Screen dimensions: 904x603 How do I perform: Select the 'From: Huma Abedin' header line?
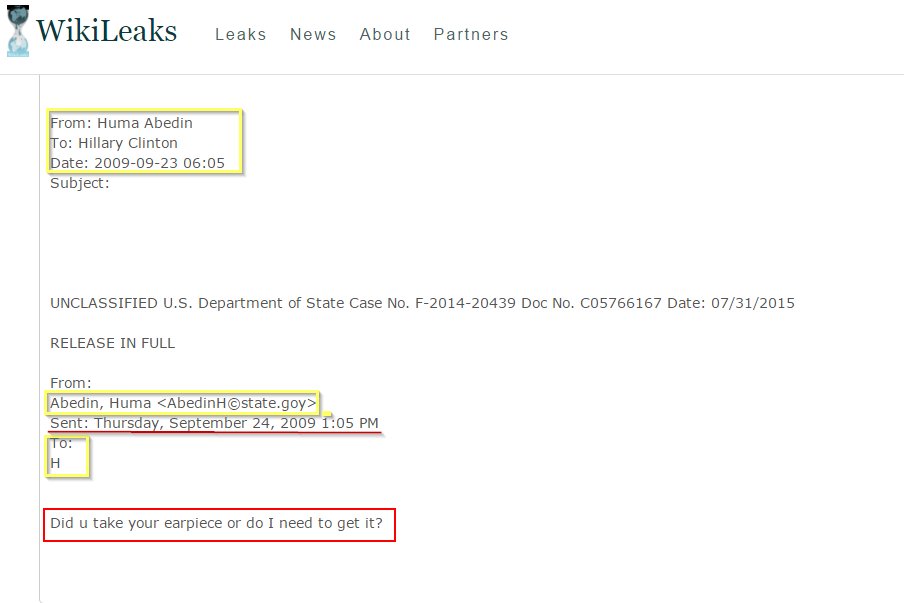coord(121,123)
